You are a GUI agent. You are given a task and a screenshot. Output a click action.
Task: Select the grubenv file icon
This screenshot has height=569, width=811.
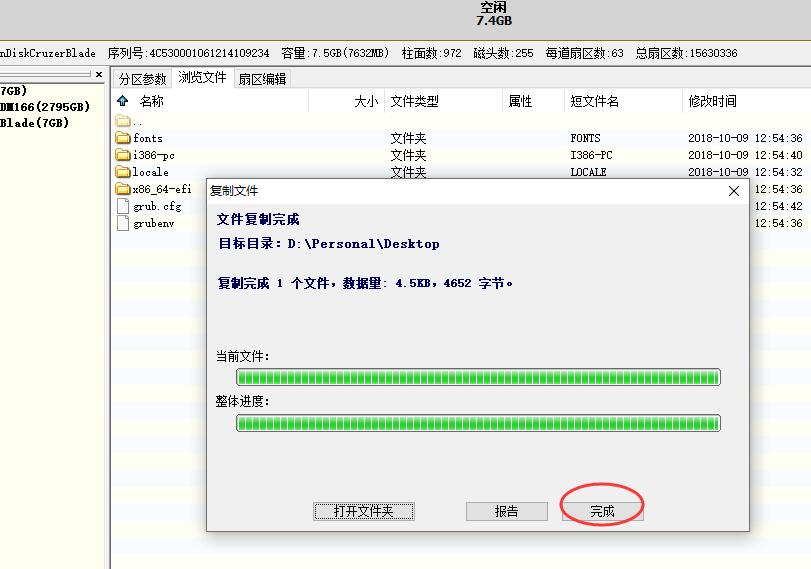tap(123, 223)
